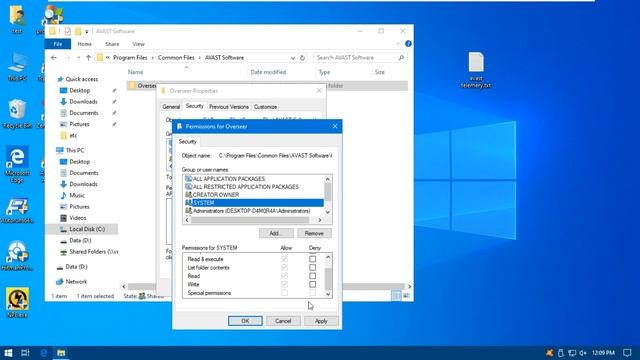Open the Test user folder desktop icon
Screen dimensions: 640x360
[x=17, y=19]
